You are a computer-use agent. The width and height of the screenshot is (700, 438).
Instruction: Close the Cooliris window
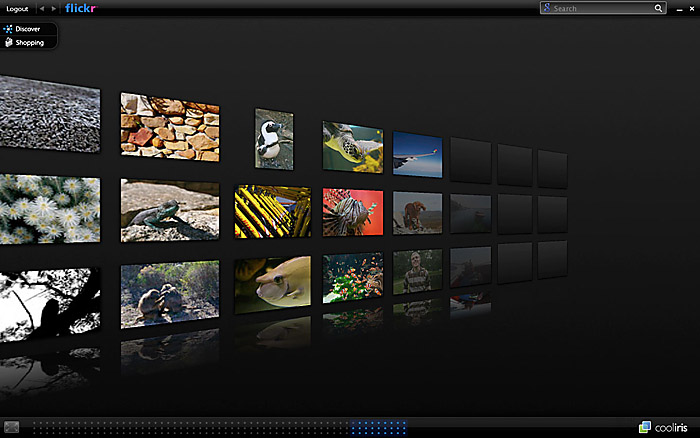click(x=692, y=8)
